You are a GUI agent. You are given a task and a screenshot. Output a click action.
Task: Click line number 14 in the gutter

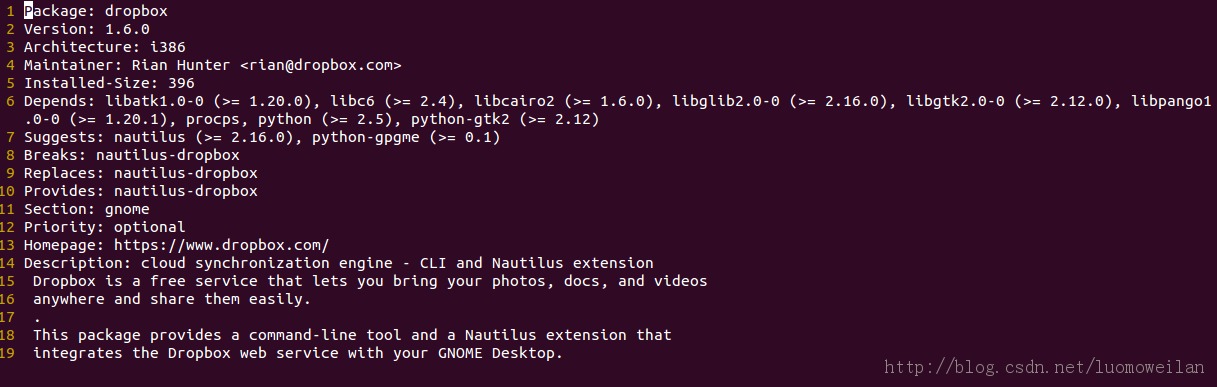tap(9, 263)
